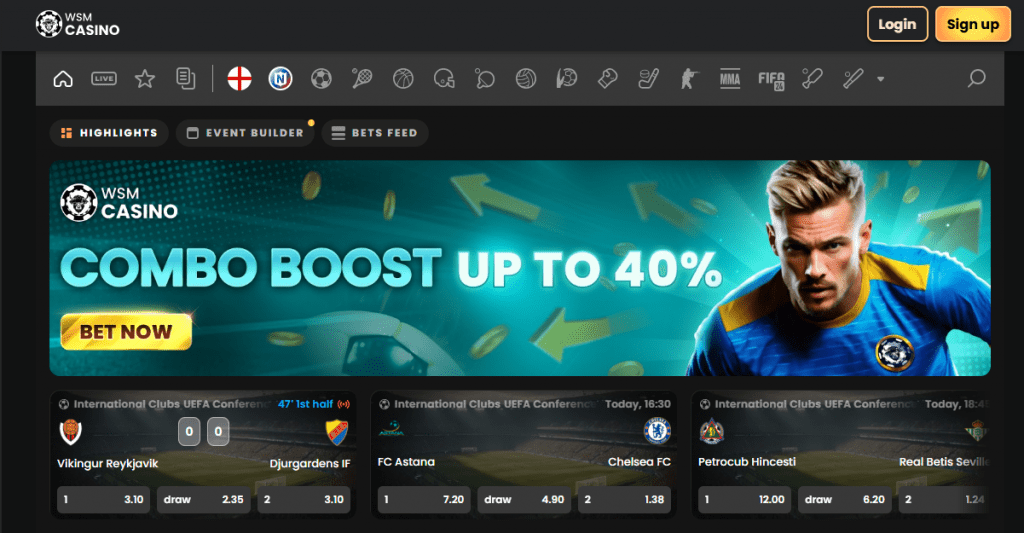Select the FIFA 24 esports icon
Image resolution: width=1024 pixels, height=533 pixels.
pyautogui.click(x=771, y=80)
